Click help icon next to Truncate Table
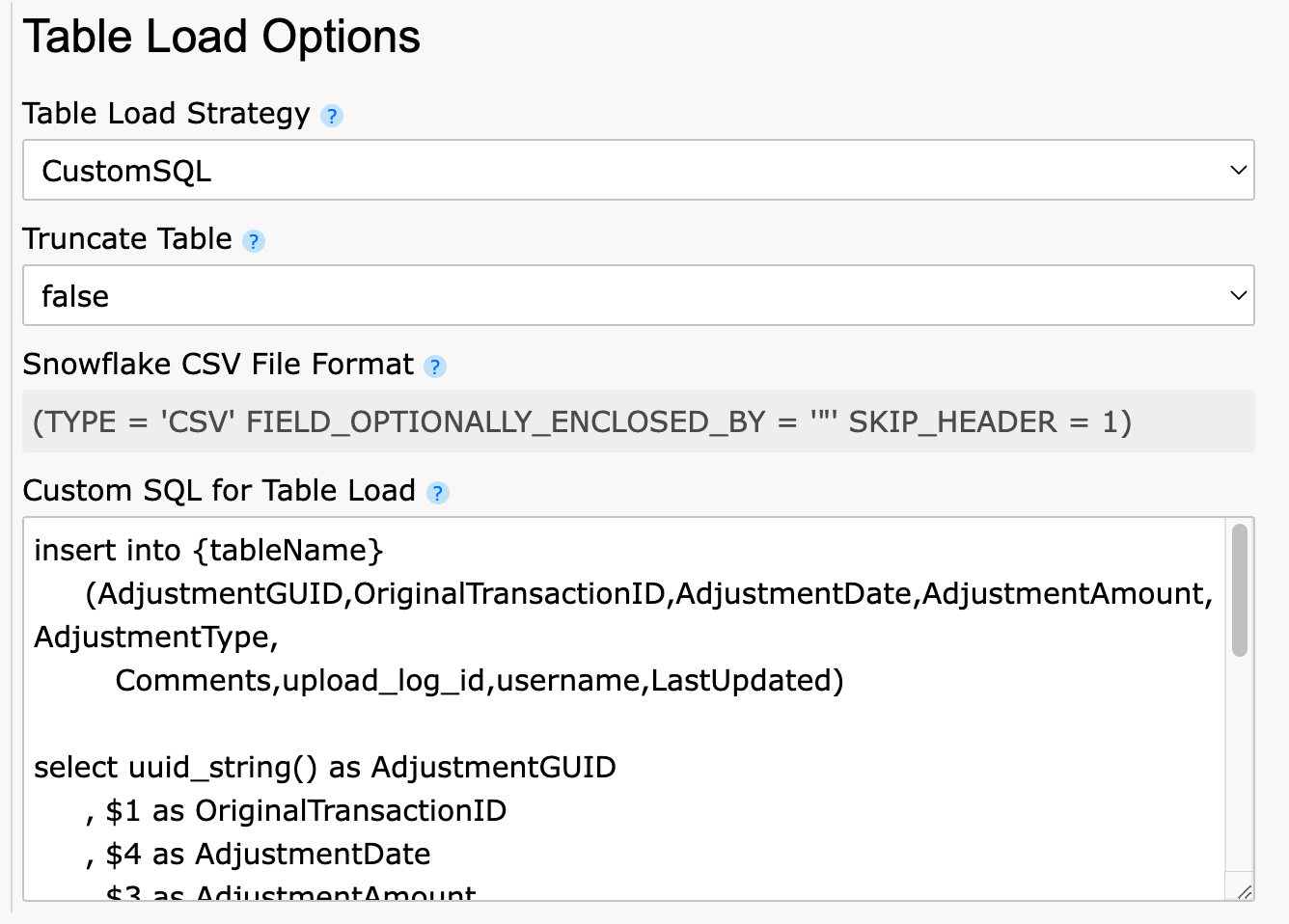The height and width of the screenshot is (924, 1289). click(253, 241)
